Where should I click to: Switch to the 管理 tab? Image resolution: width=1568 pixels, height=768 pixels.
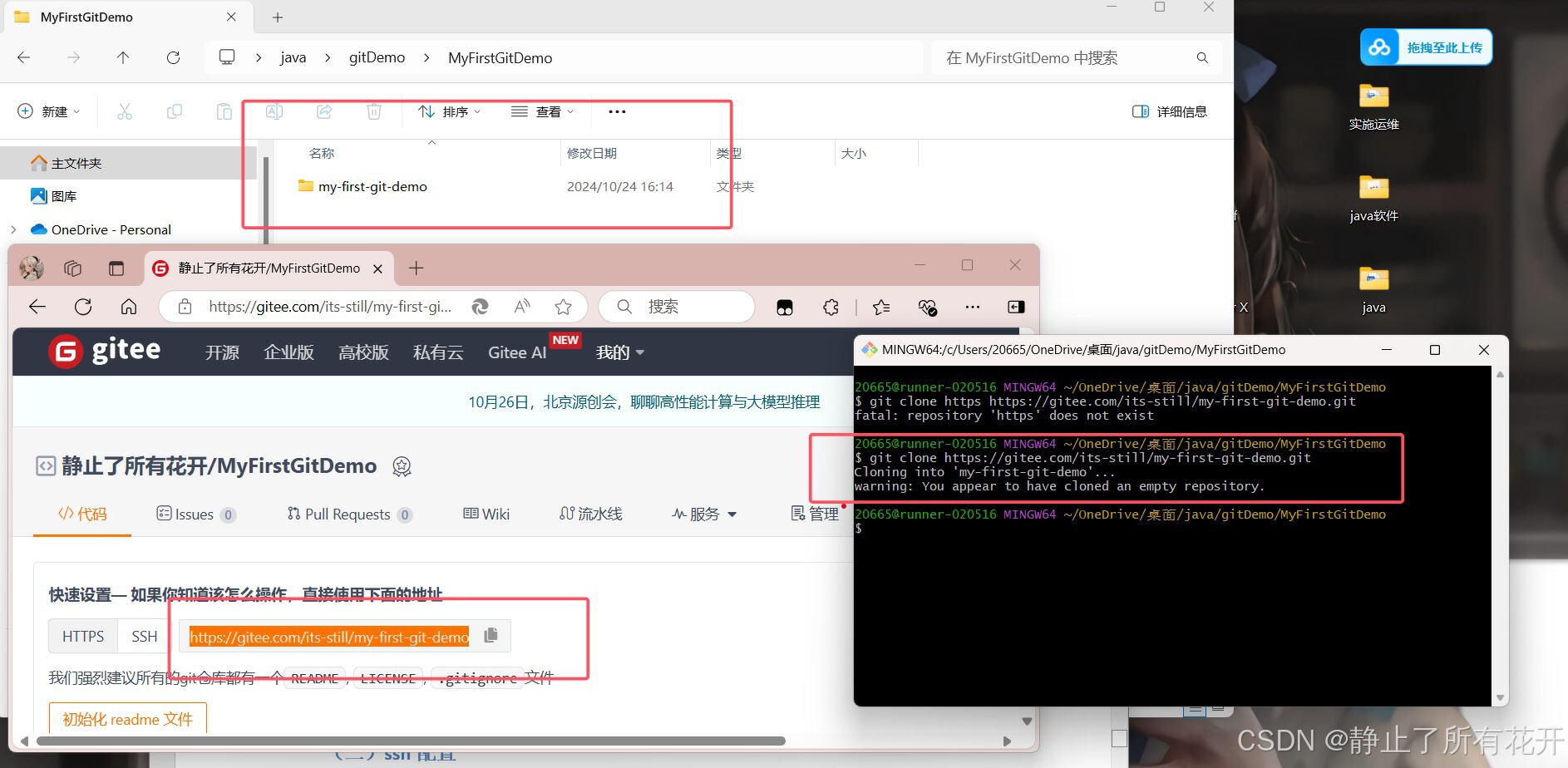tap(815, 514)
